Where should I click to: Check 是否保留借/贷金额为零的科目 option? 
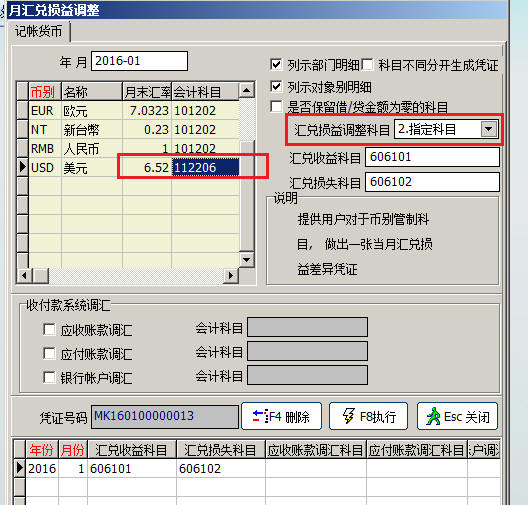276,107
